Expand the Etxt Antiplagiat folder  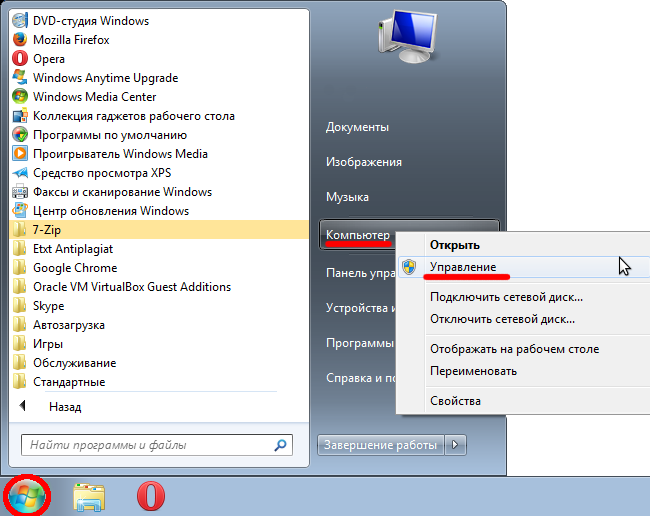tap(159, 249)
